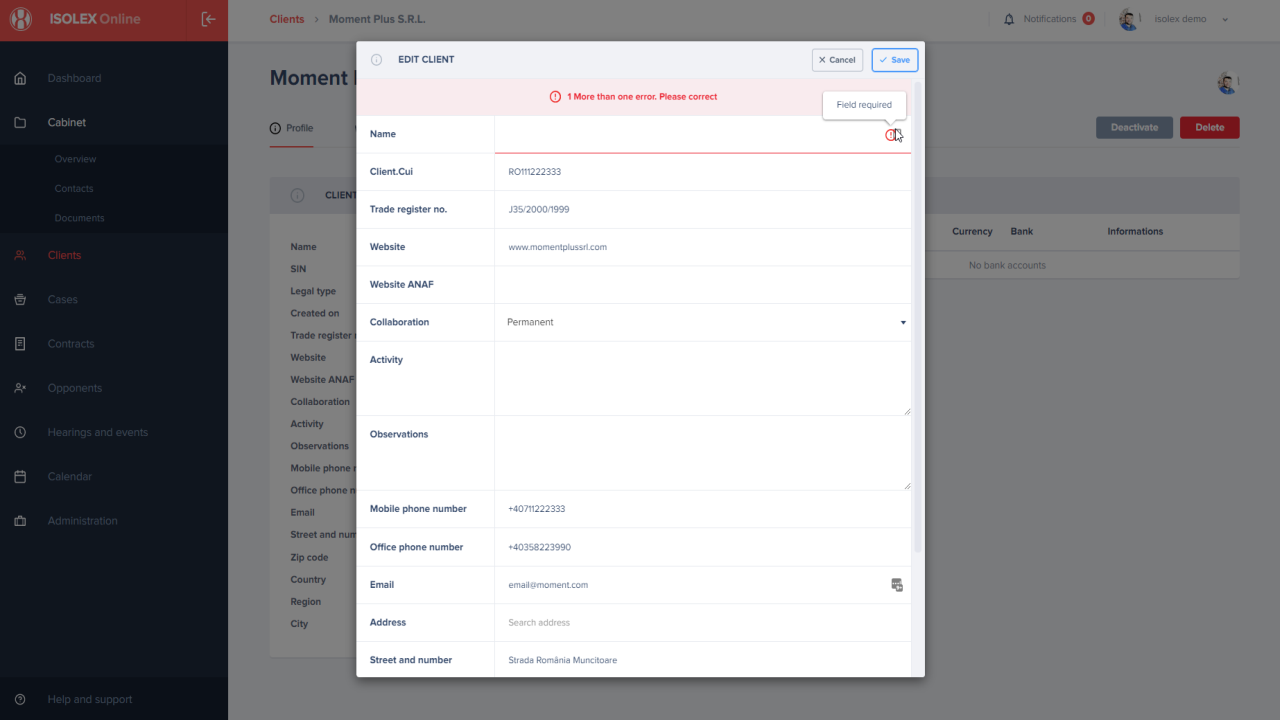This screenshot has height=720, width=1280.
Task: Click the Currency column header
Action: [972, 231]
